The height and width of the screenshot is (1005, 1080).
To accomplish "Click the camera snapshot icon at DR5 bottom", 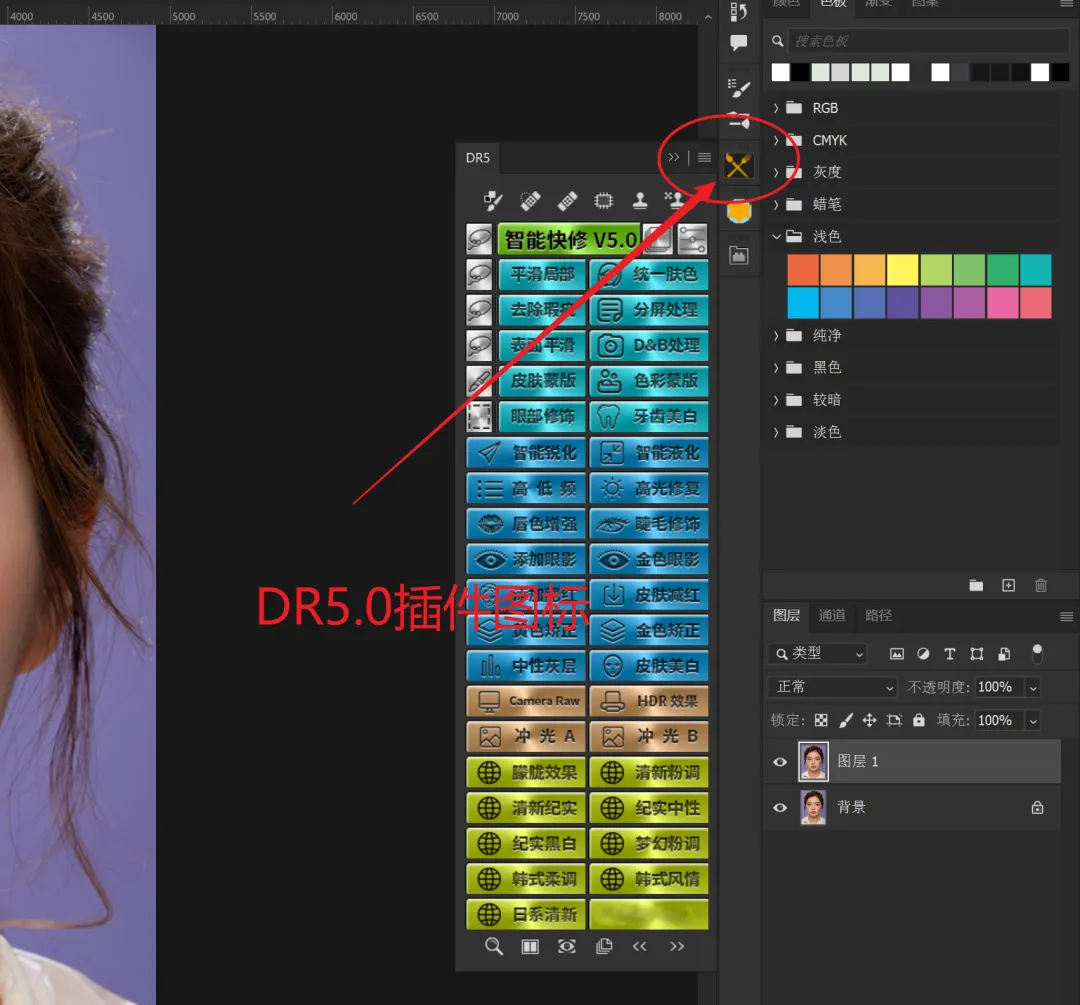I will (567, 946).
